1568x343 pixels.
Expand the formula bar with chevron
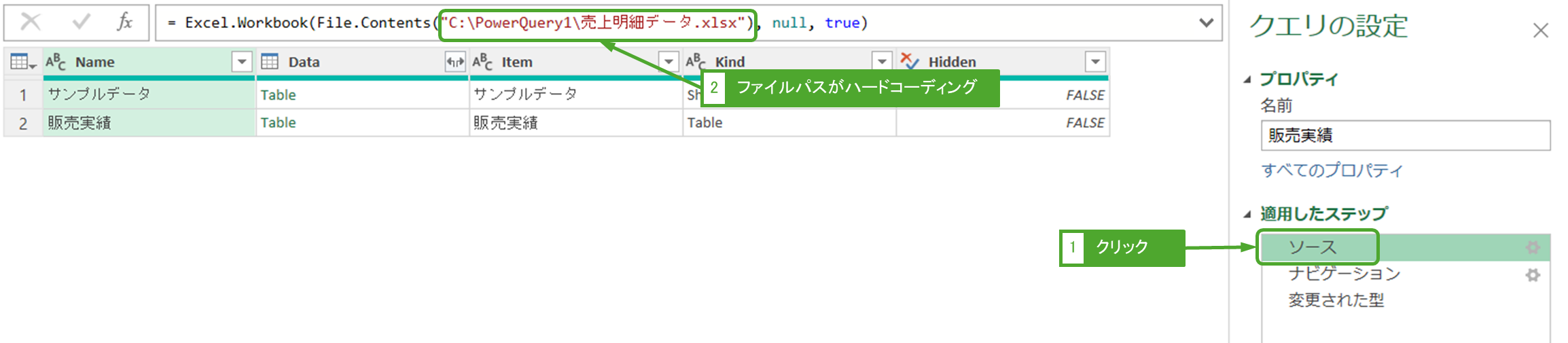click(x=1206, y=22)
